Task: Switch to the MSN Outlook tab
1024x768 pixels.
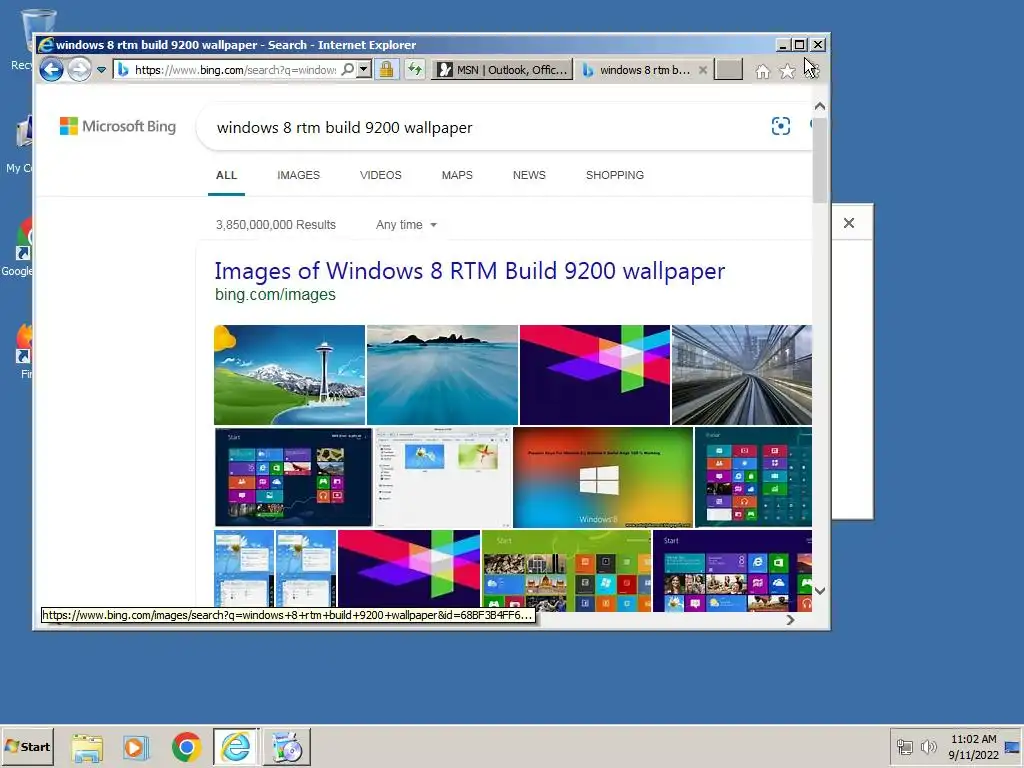Action: coord(502,70)
